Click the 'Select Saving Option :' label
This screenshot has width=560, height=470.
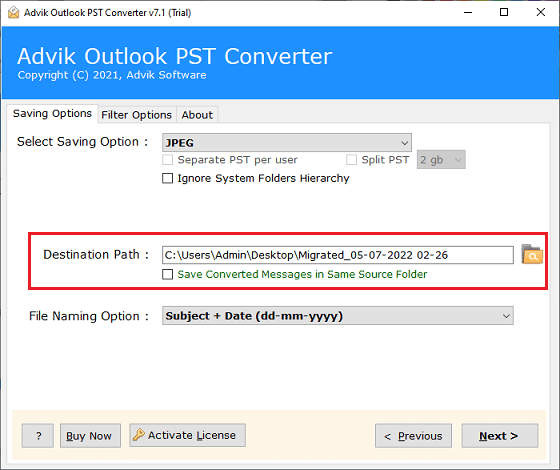click(82, 142)
